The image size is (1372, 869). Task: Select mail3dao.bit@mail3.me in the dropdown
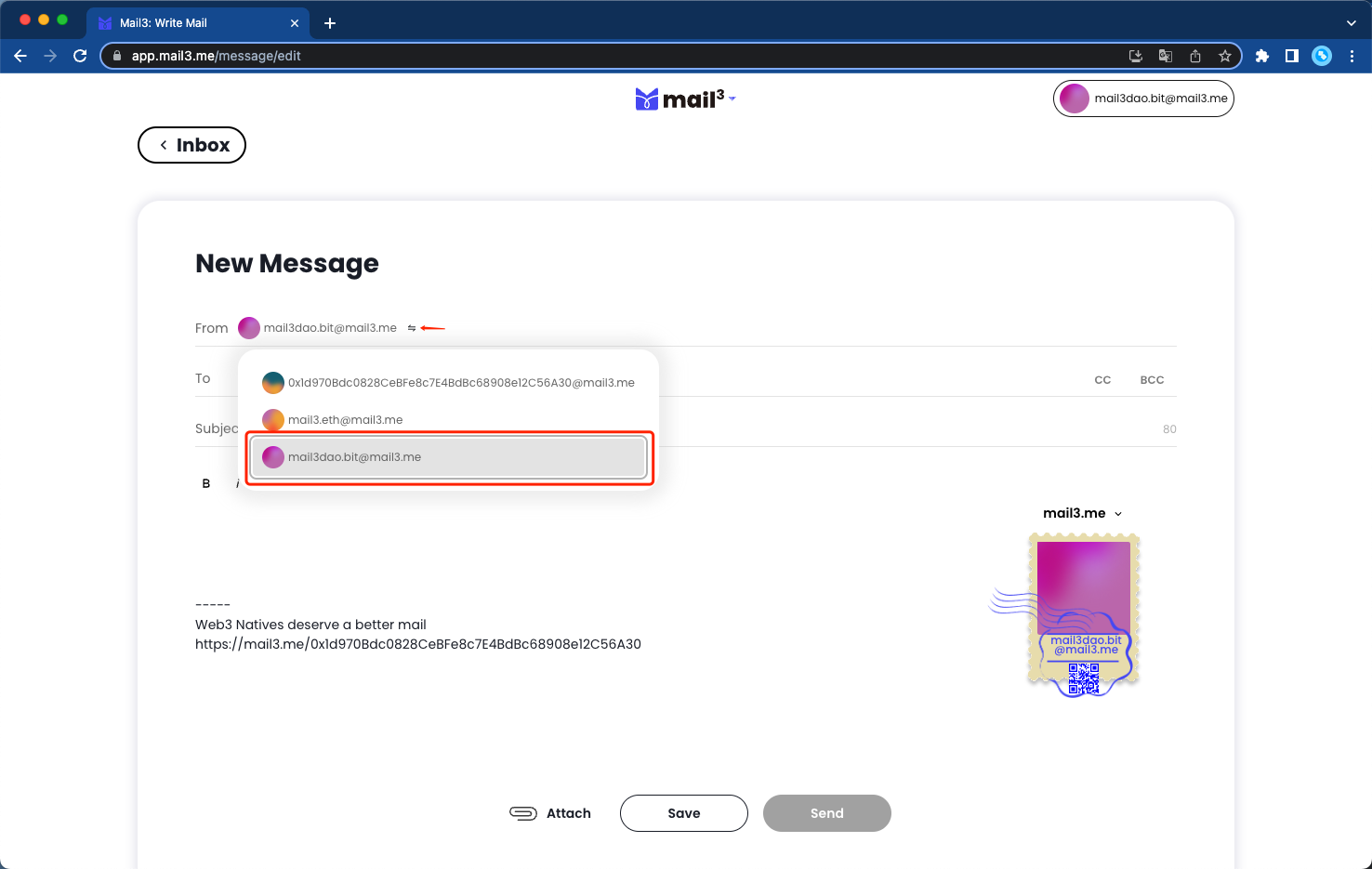click(448, 457)
